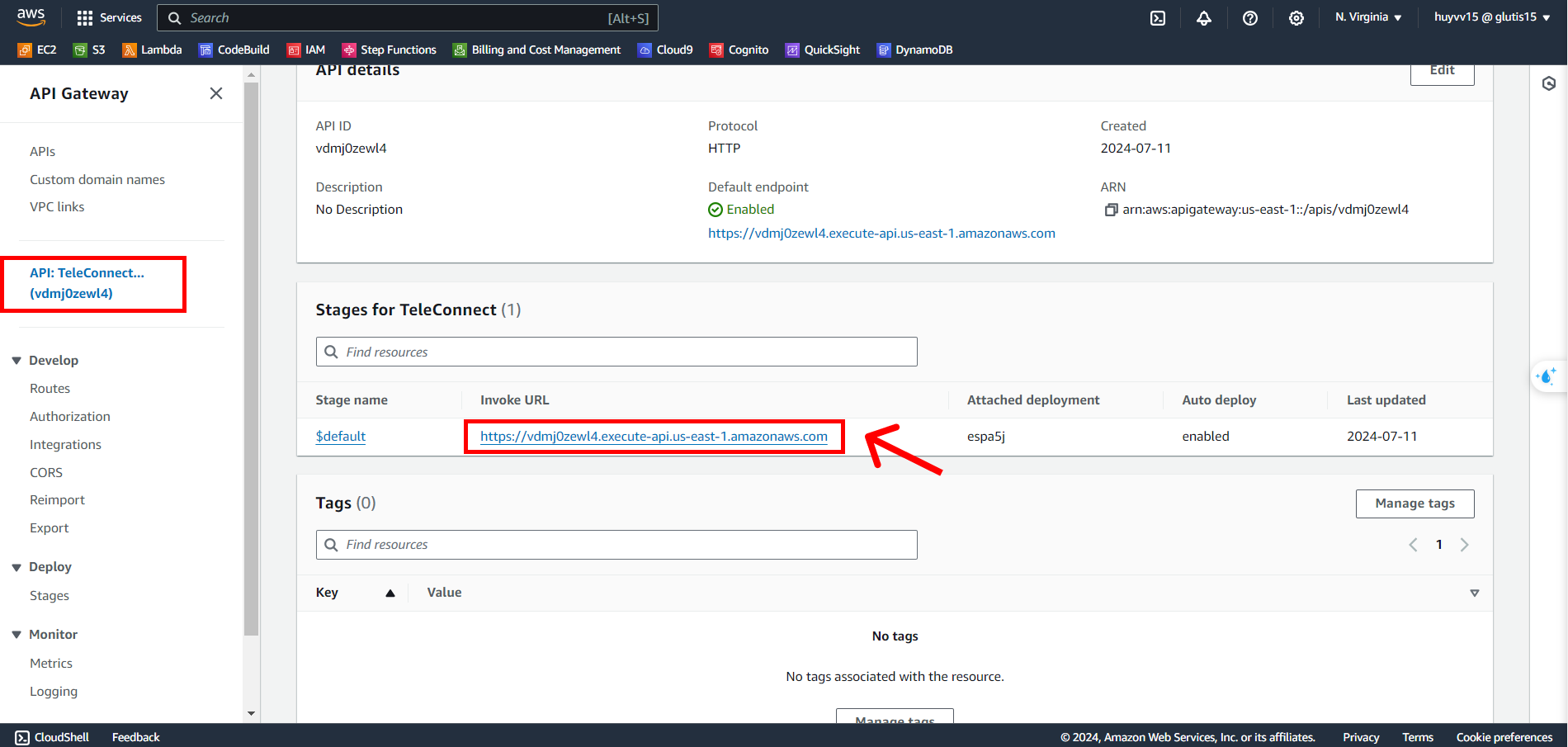Click sidebar scrollbar up arrow
The height and width of the screenshot is (747, 1568).
251,74
